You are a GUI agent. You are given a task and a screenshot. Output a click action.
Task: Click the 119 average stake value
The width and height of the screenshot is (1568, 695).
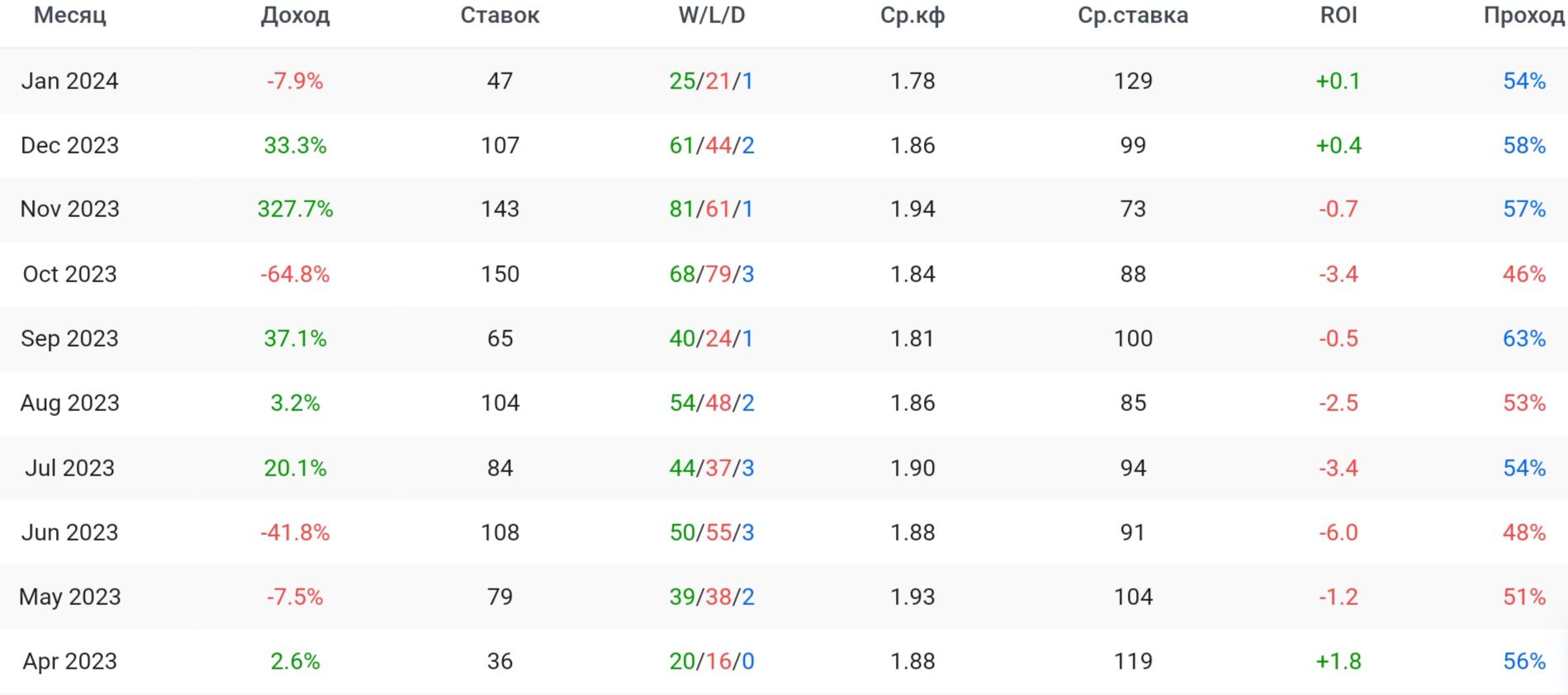coord(1133,661)
